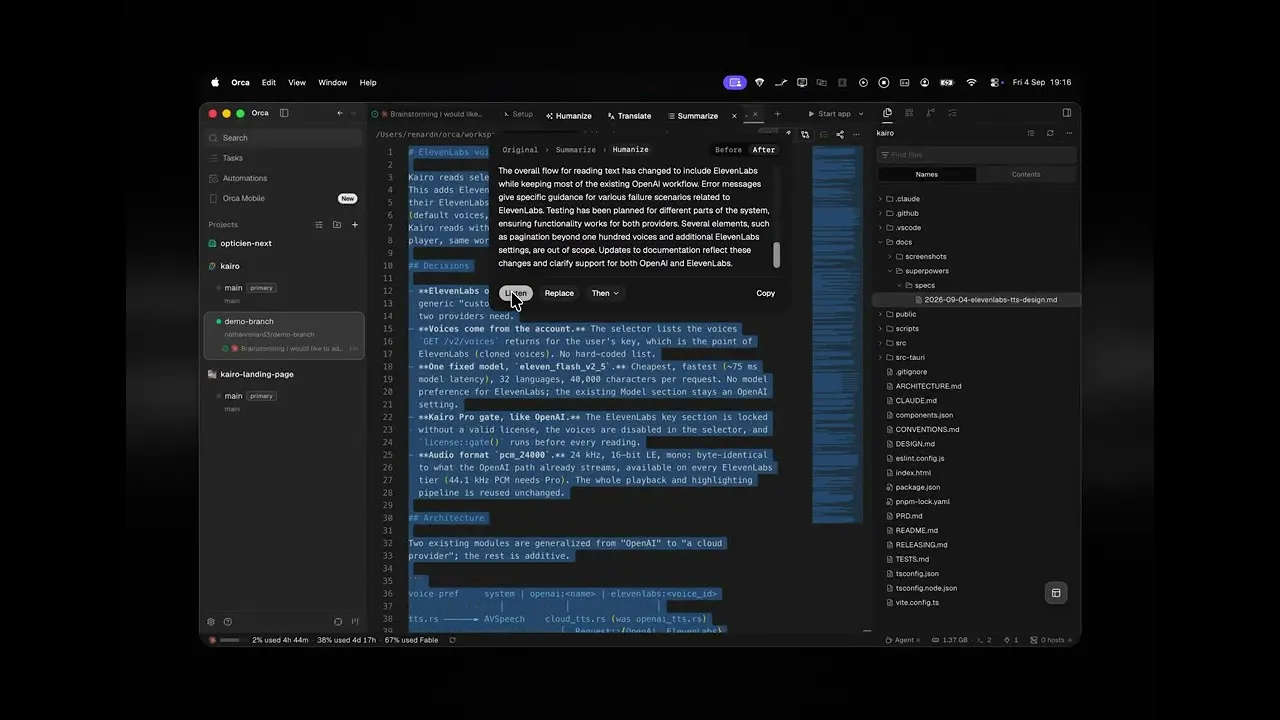
Task: Click Original in the breadcrumb
Action: [520, 150]
